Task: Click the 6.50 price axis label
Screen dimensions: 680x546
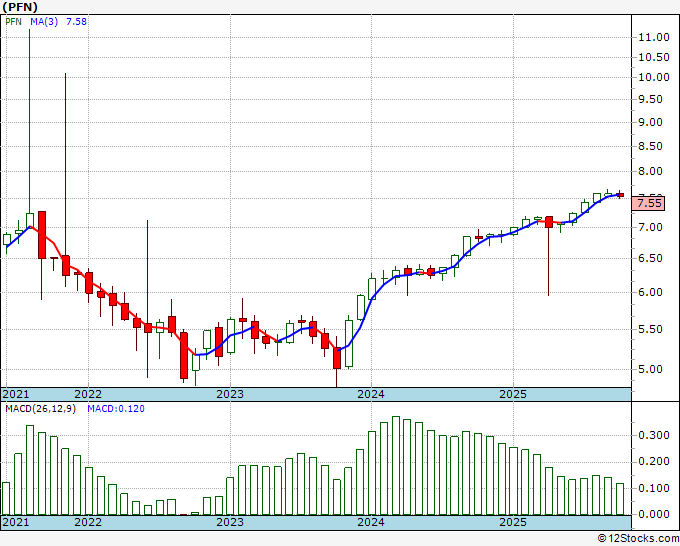Action: [651, 258]
